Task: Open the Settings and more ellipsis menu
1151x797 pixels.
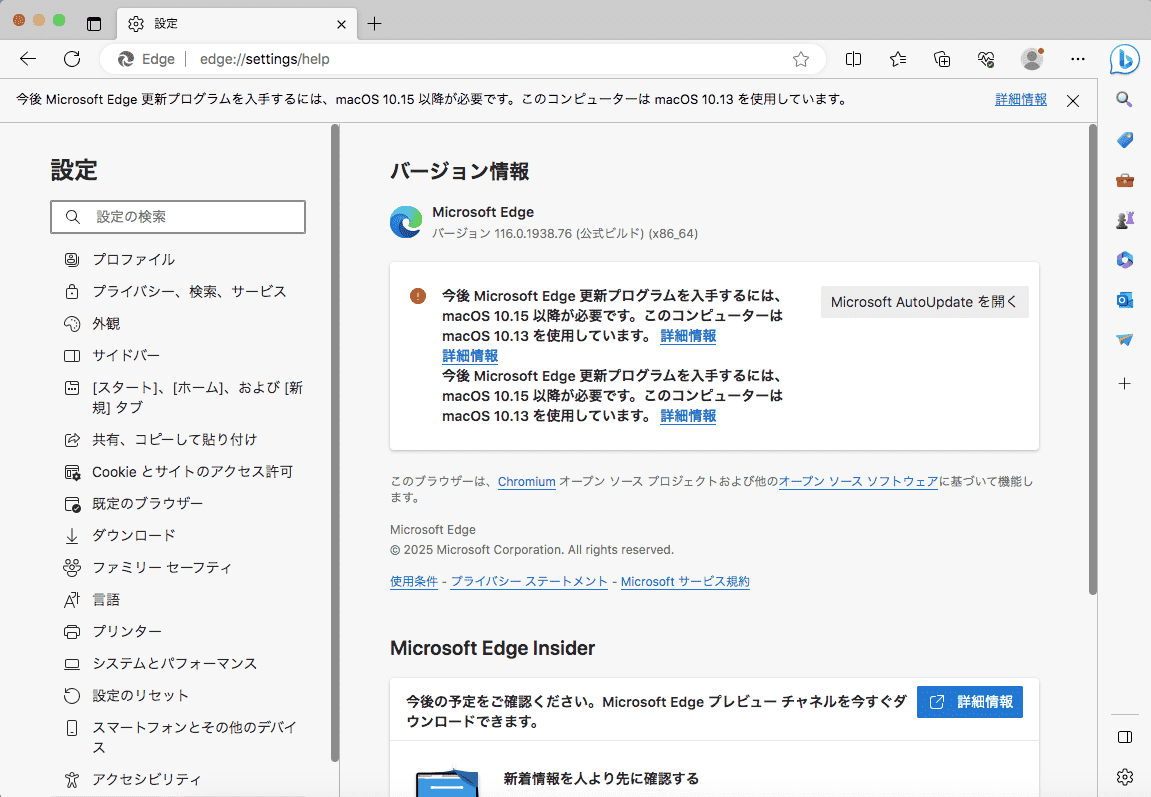Action: click(x=1078, y=59)
